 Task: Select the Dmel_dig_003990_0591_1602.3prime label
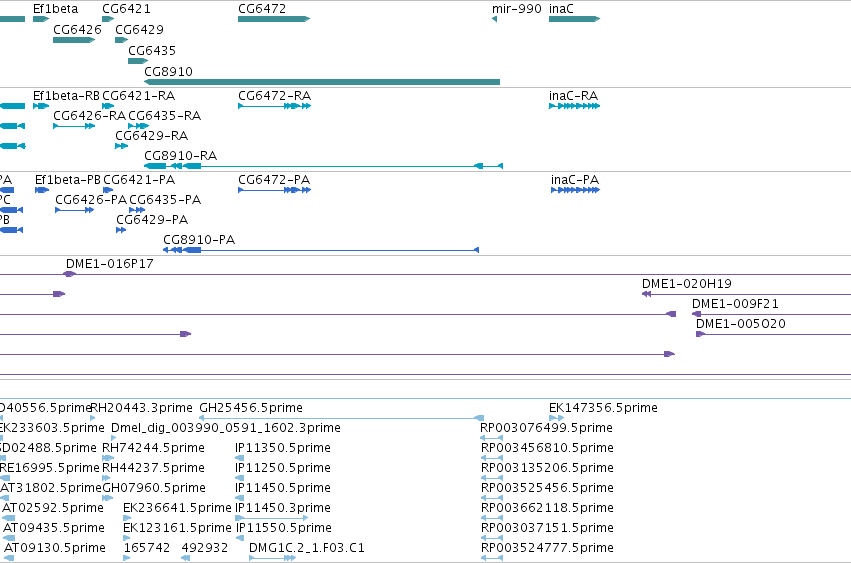point(226,428)
